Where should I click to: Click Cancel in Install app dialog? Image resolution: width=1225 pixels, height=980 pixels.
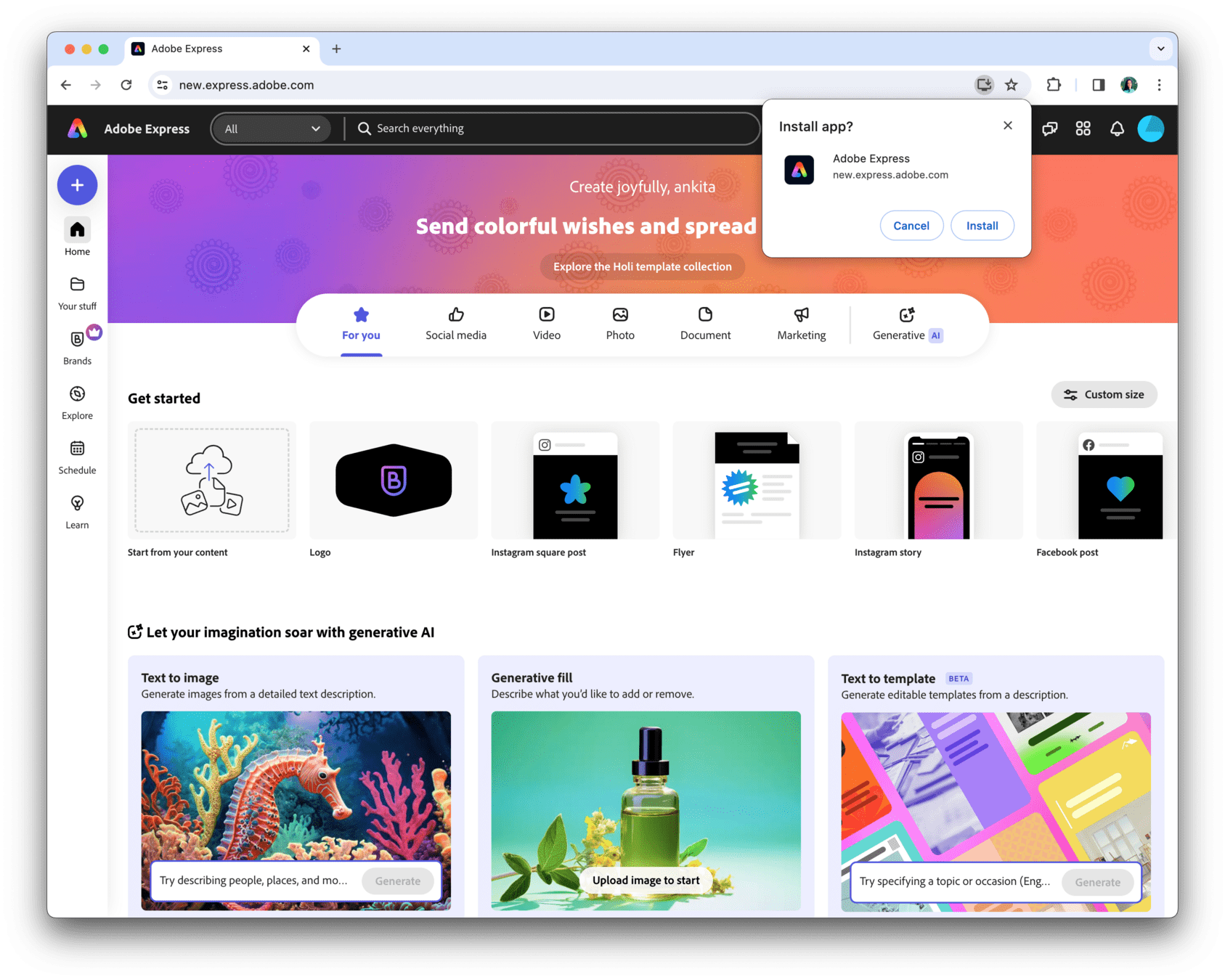[911, 226]
